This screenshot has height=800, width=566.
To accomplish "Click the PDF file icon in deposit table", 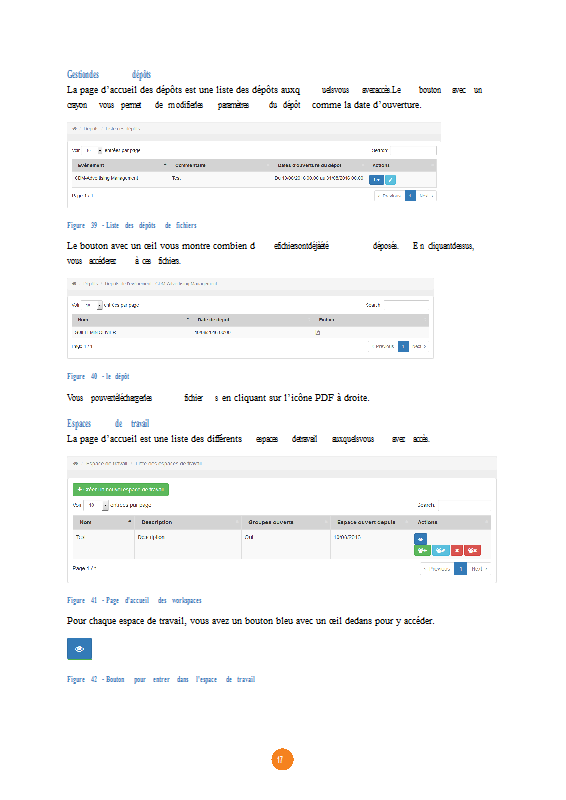I will tap(317, 333).
